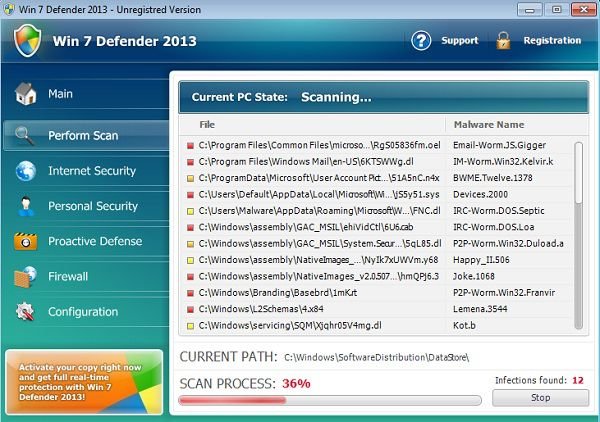Click the Configuration gear icon
Image resolution: width=600 pixels, height=422 pixels.
(x=25, y=312)
